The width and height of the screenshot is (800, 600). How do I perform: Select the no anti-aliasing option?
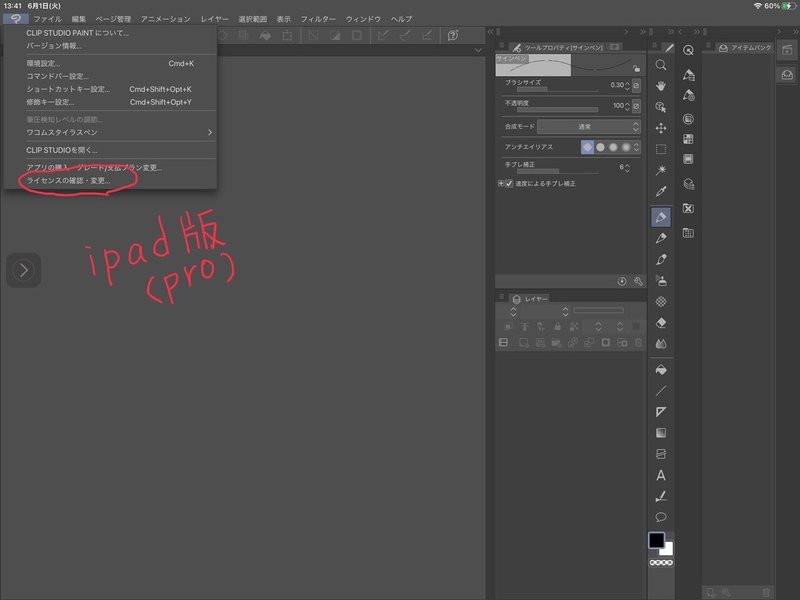587,147
